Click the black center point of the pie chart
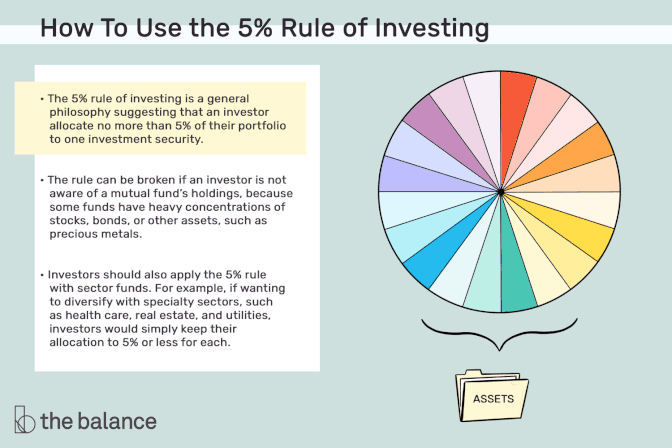Screen dimensions: 672x448 [x=500, y=192]
